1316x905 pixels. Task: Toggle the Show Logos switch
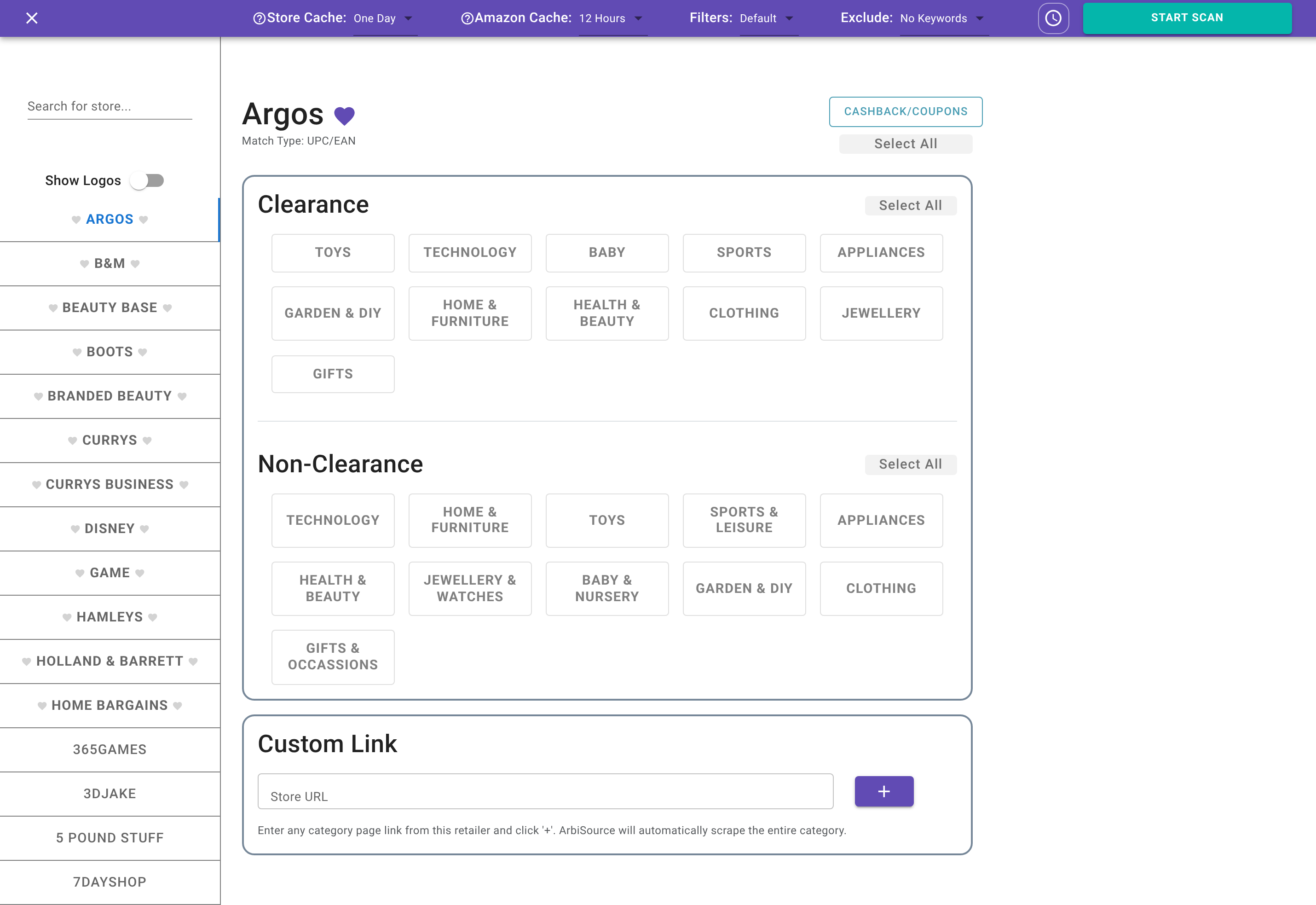click(147, 181)
